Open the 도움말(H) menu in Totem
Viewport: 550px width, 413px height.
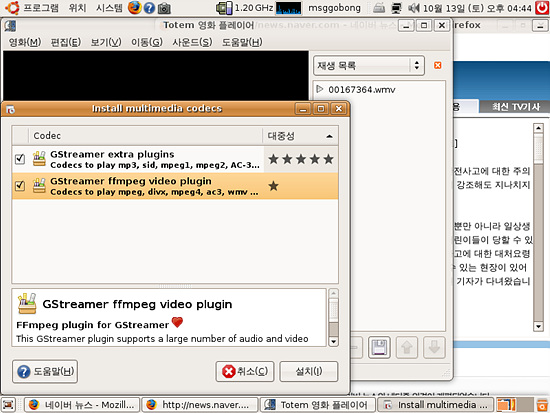pyautogui.click(x=242, y=42)
